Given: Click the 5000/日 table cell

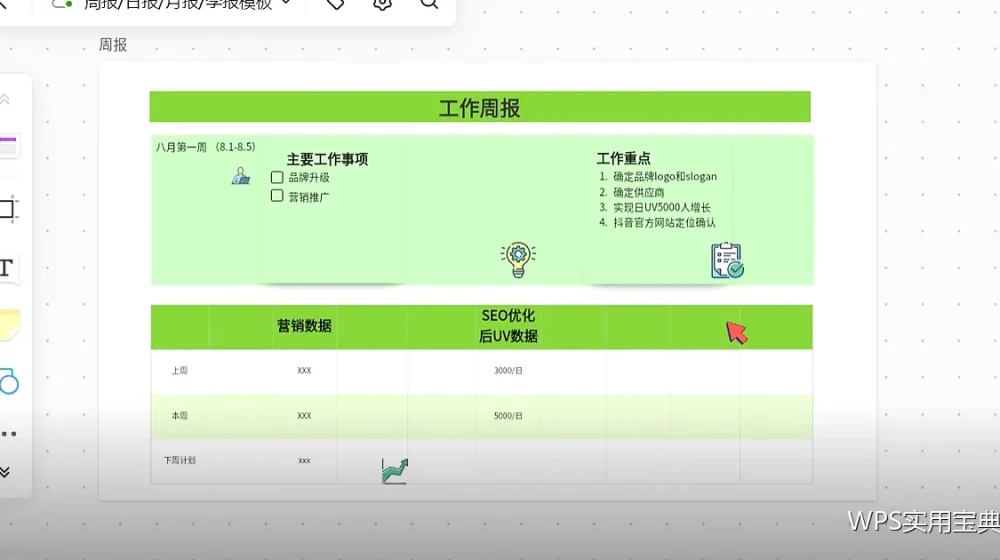Looking at the screenshot, I should pos(508,416).
